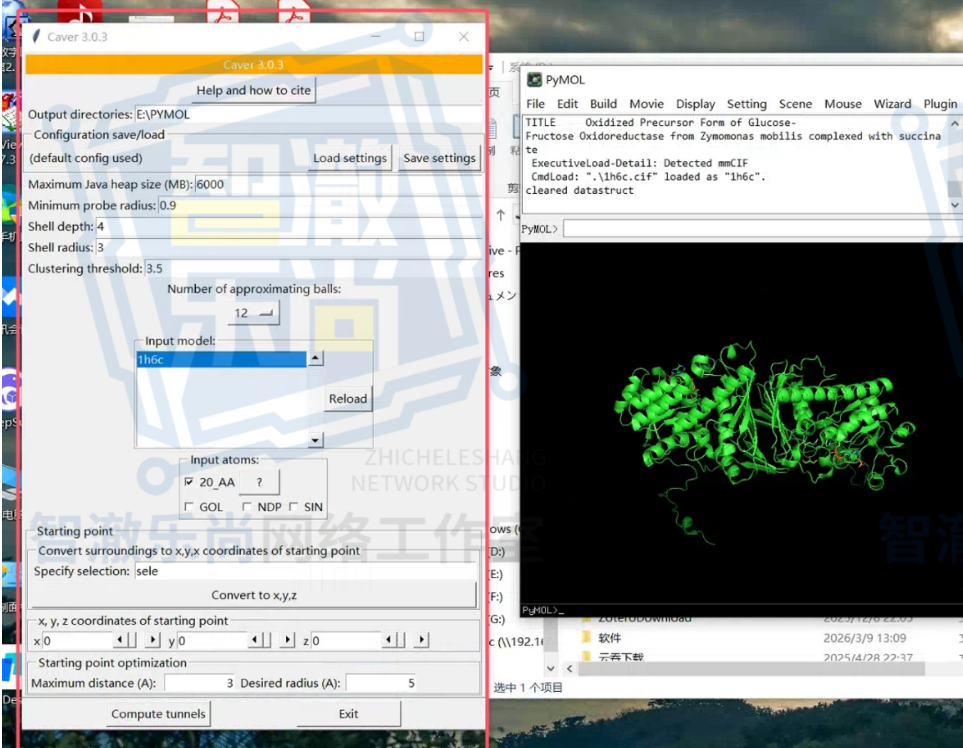Open Wizard menu in PyMOL
Screen dimensions: 963x748
coord(892,104)
